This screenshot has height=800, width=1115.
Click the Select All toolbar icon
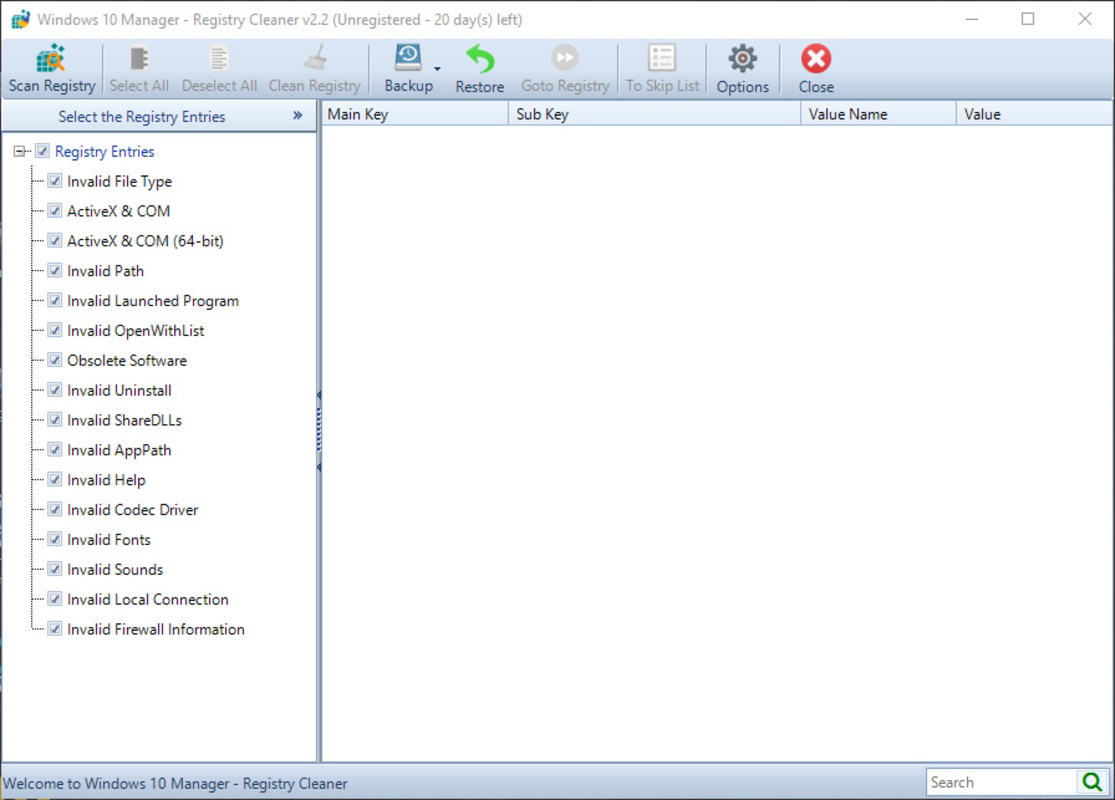tap(139, 58)
